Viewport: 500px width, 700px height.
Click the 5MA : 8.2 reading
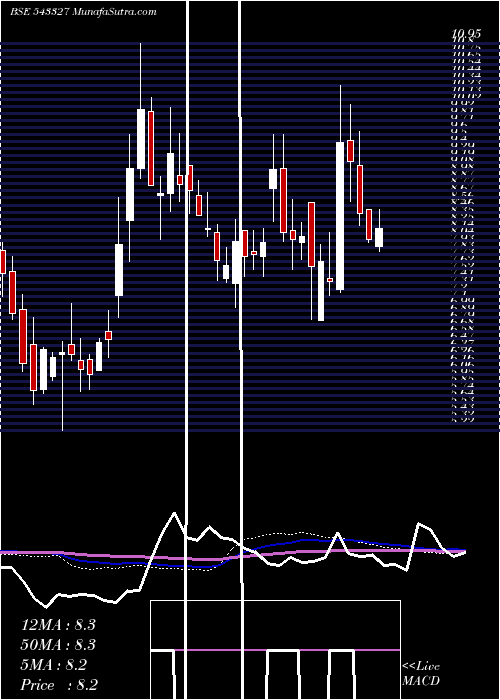pos(54,665)
